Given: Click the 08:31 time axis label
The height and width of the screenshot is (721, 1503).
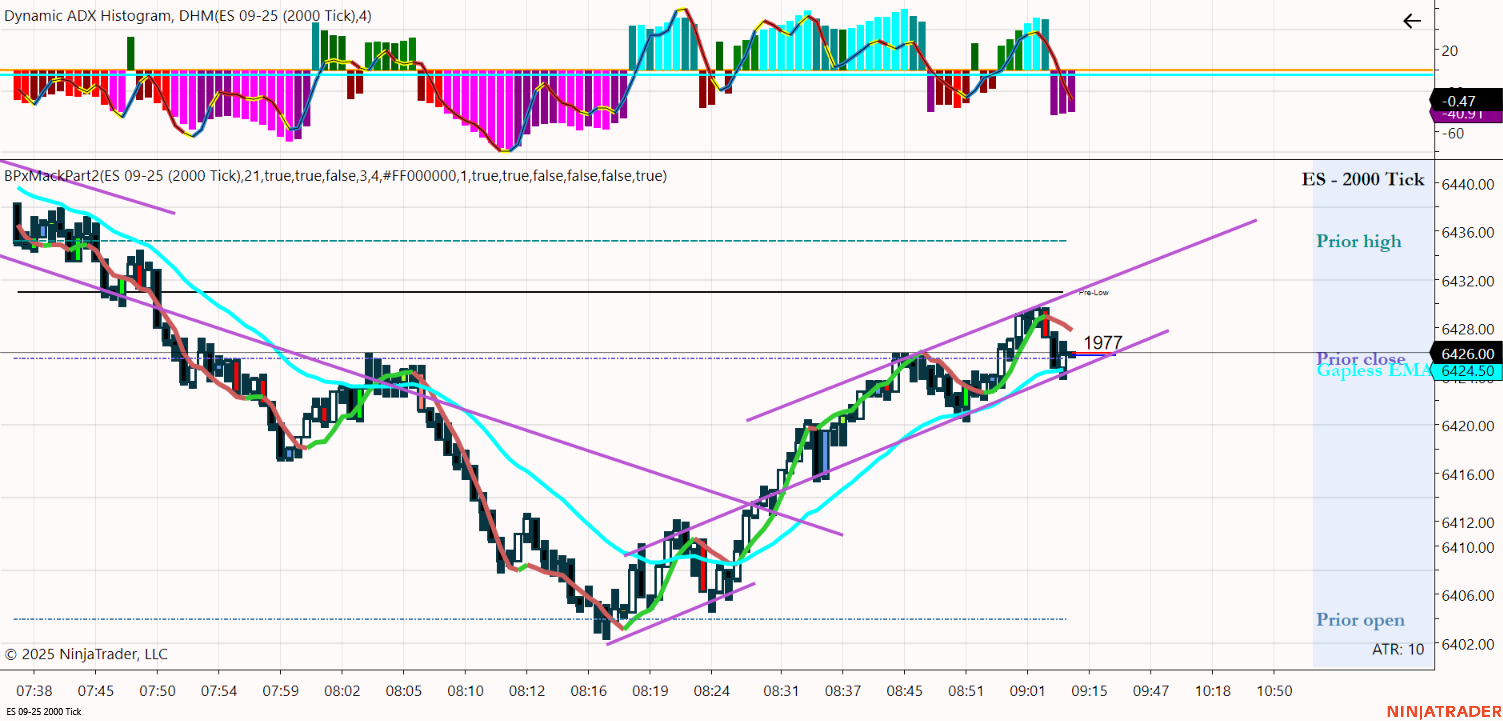Looking at the screenshot, I should [x=780, y=691].
